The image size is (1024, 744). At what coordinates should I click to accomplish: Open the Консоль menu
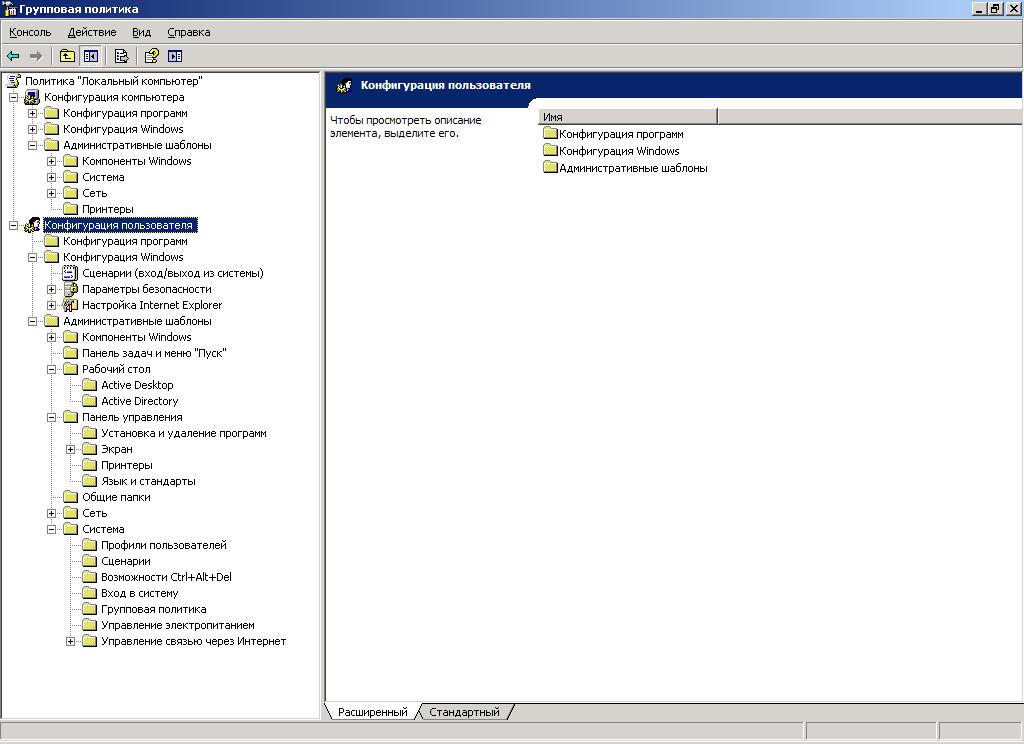click(x=30, y=32)
